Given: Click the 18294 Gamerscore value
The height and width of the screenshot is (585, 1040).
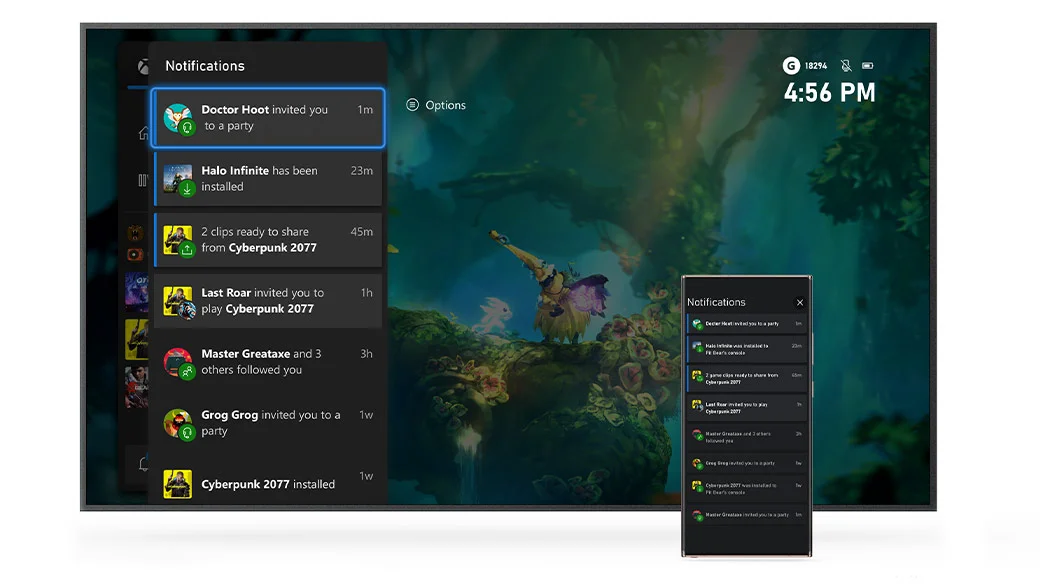Looking at the screenshot, I should point(816,66).
